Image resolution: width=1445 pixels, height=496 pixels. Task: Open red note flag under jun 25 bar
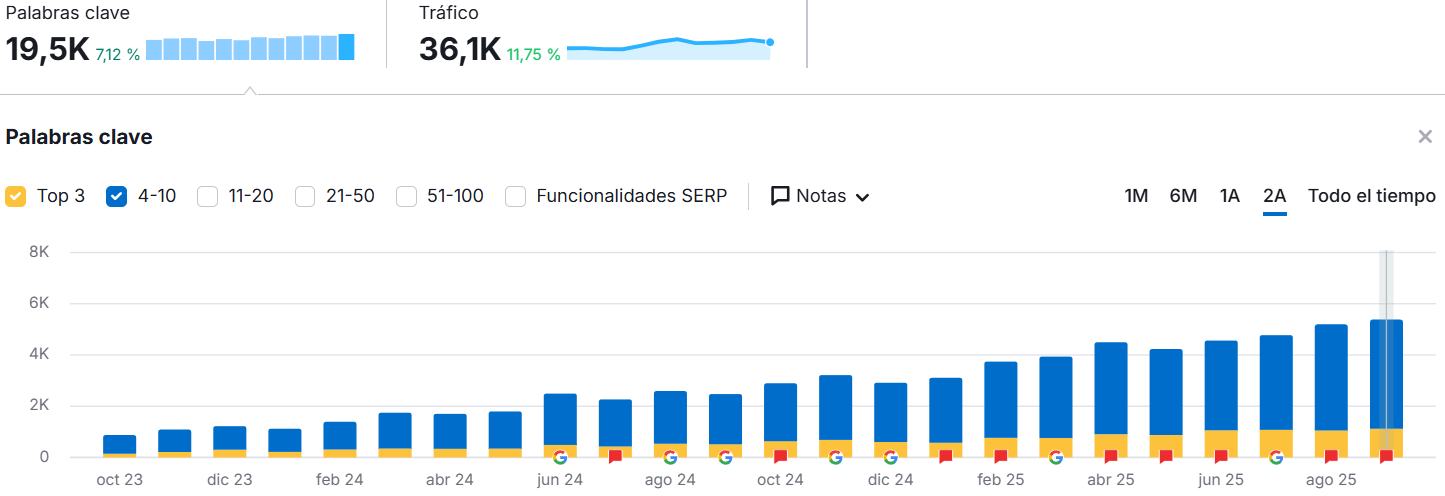point(1220,457)
